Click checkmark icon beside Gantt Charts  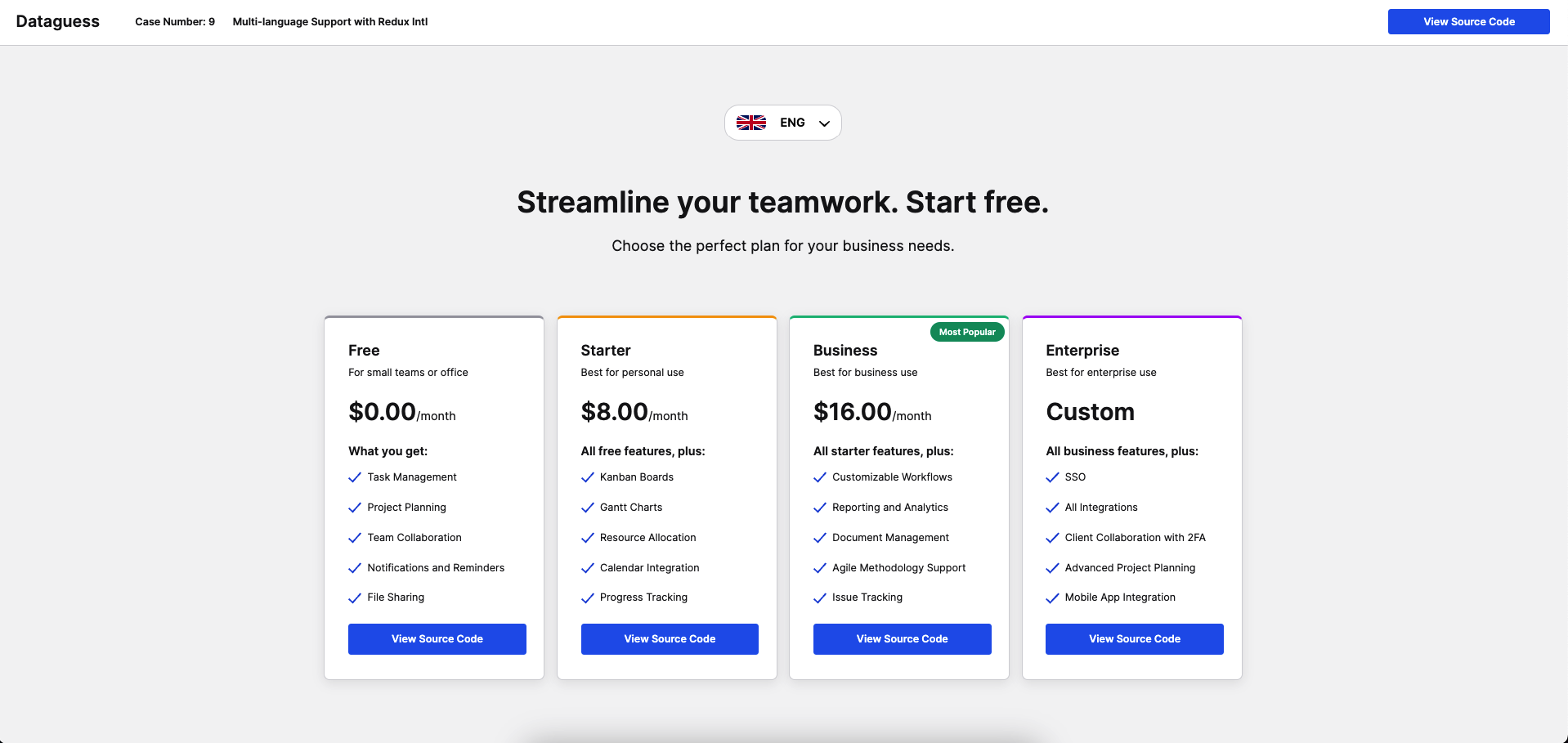(x=587, y=508)
